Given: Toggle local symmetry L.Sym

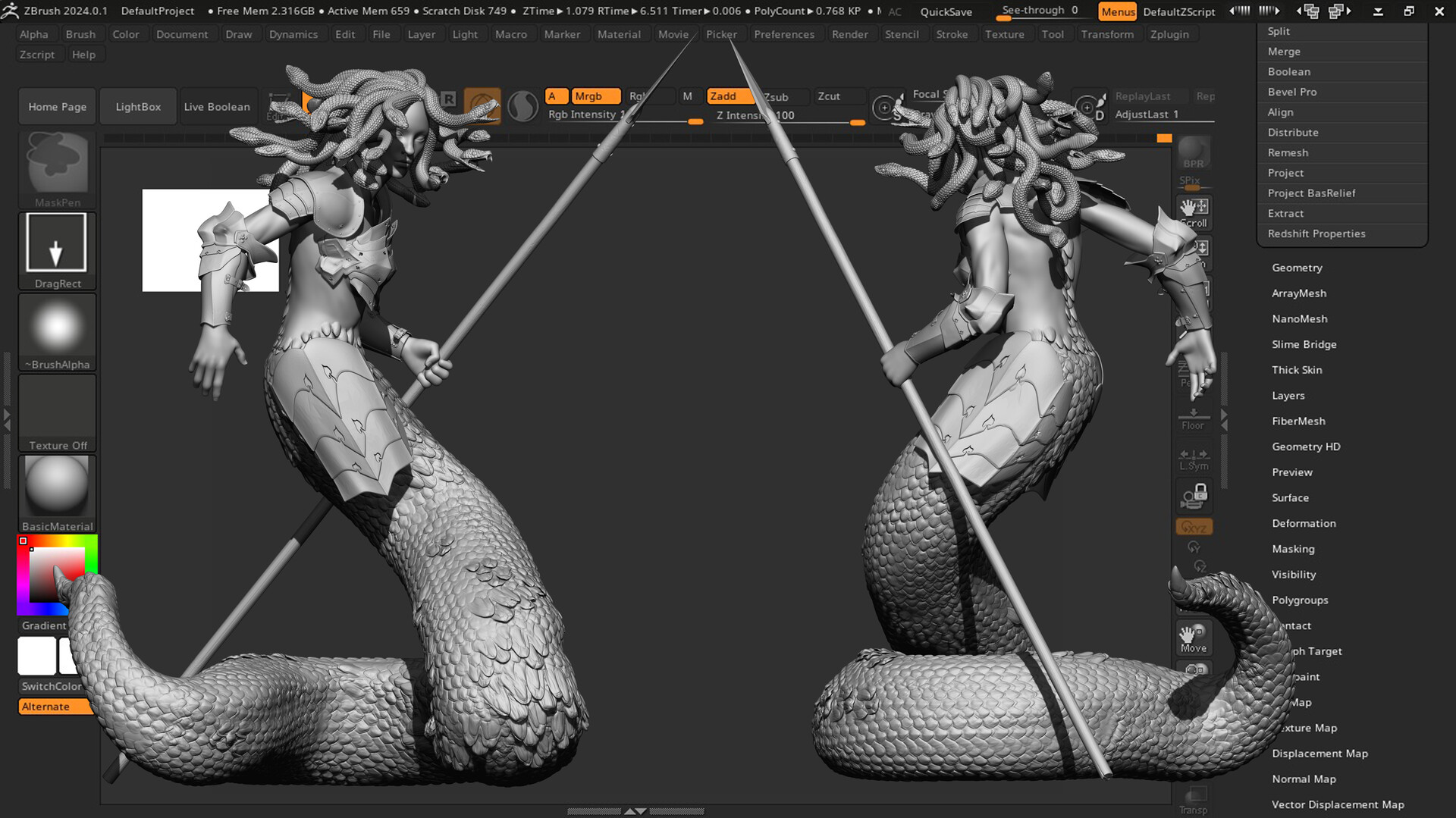Looking at the screenshot, I should coord(1194,459).
